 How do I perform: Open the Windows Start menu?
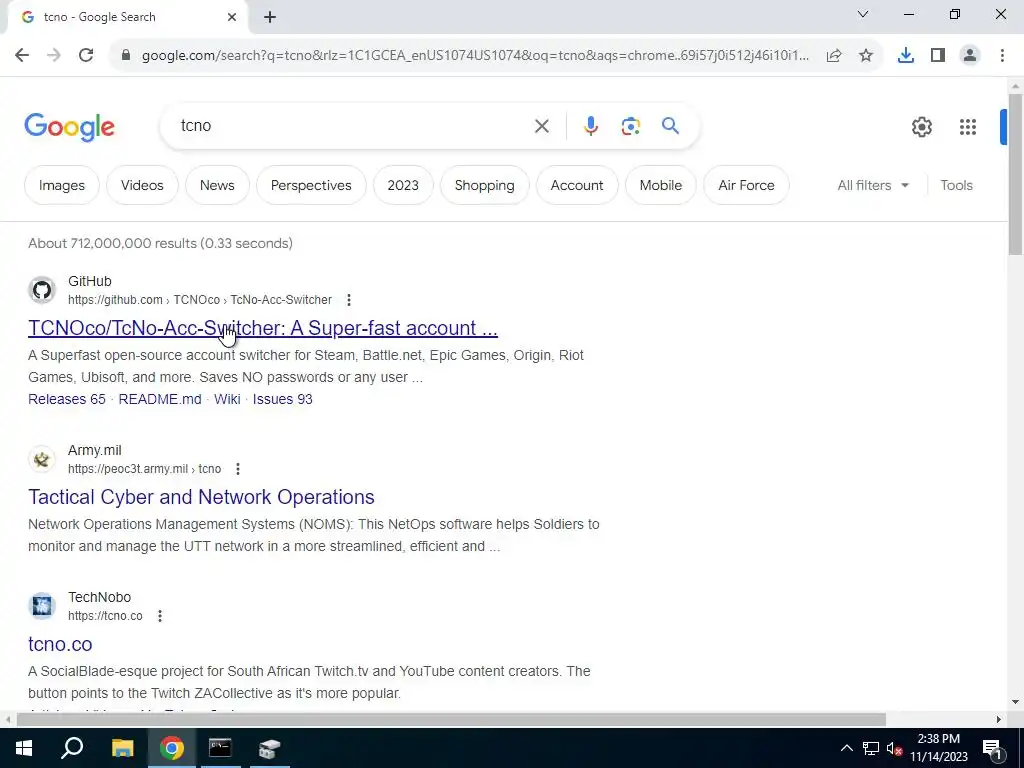click(24, 748)
